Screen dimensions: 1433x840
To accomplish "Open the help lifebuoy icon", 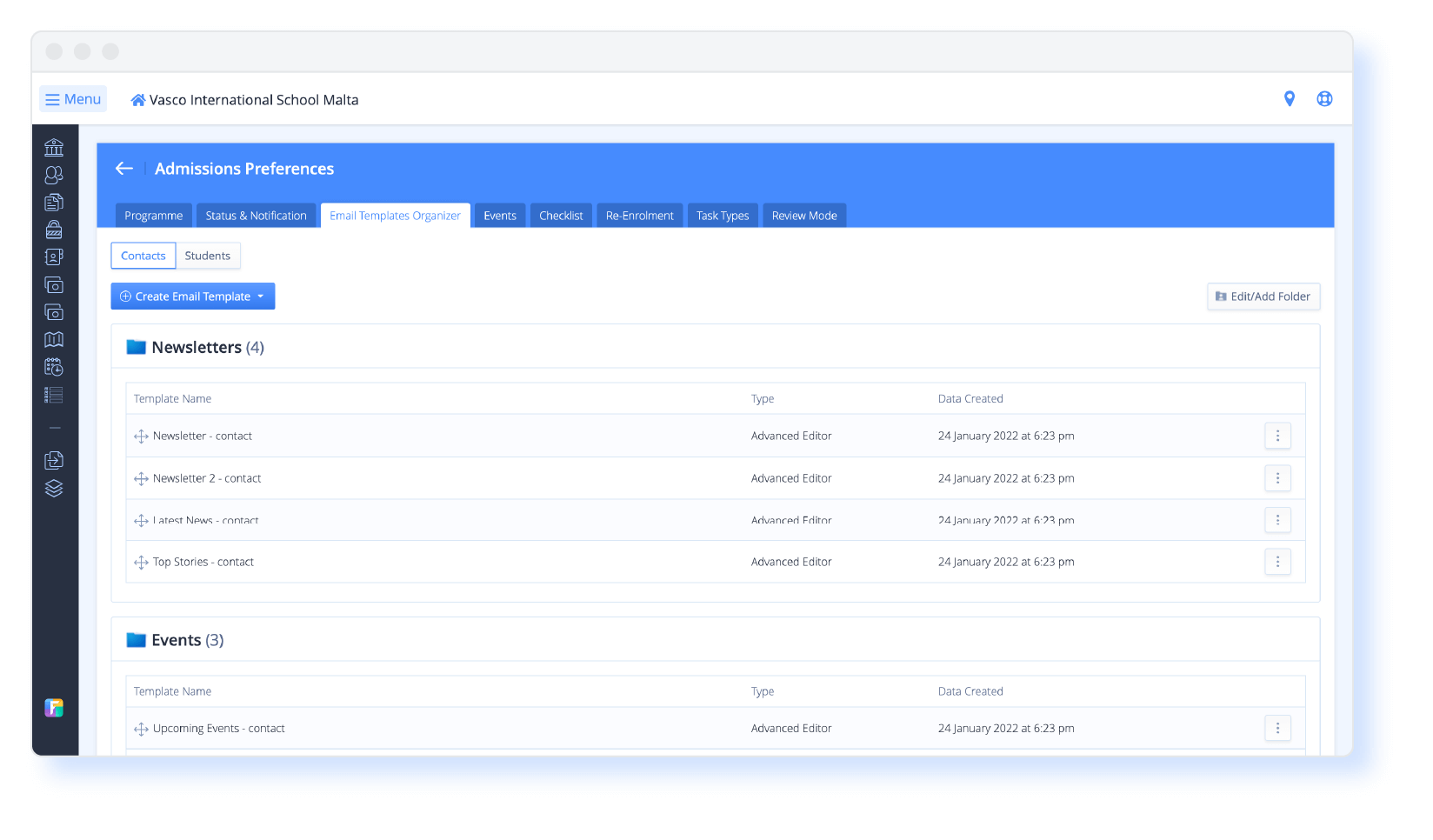I will [x=1324, y=99].
